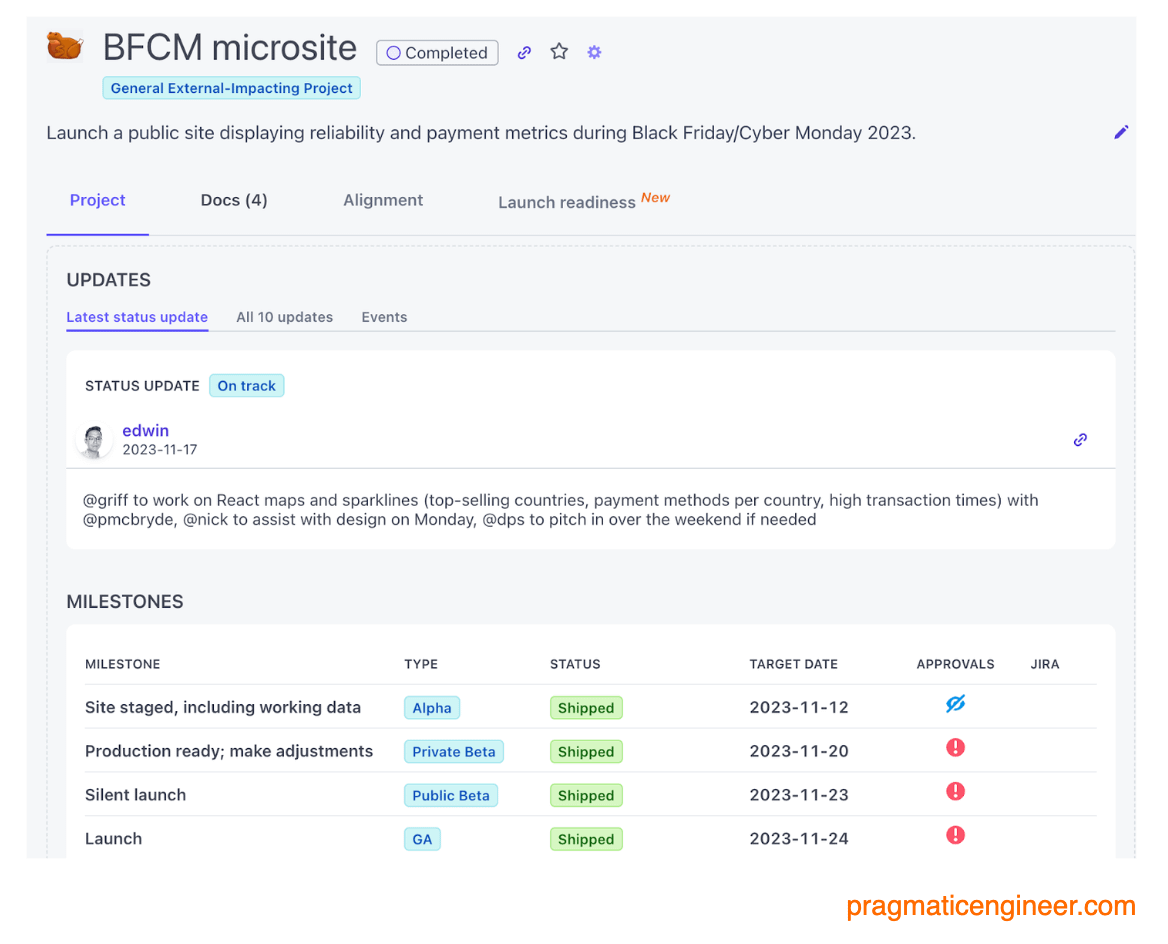View the Events updates tab

pyautogui.click(x=384, y=317)
